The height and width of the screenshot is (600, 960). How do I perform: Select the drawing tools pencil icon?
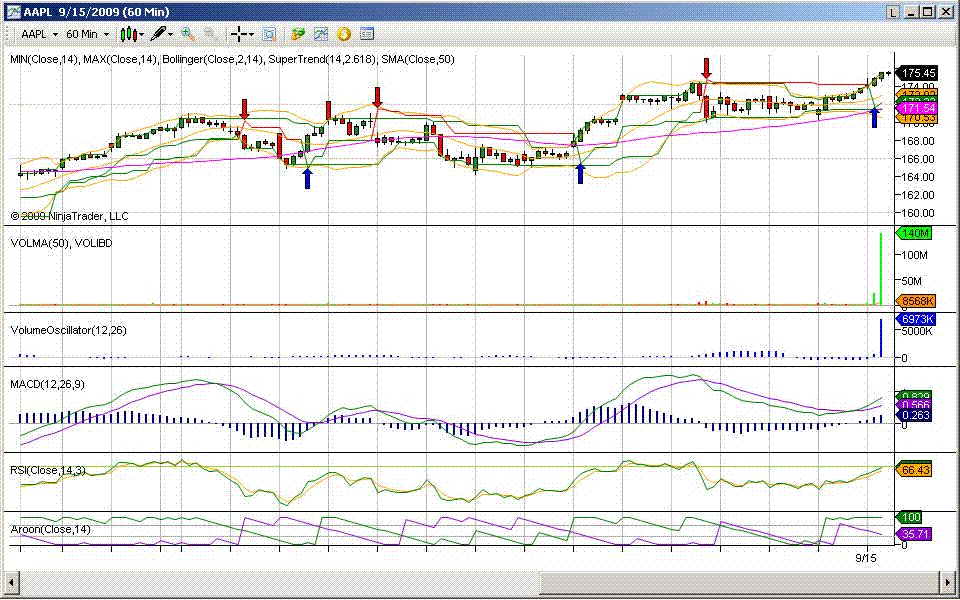click(x=158, y=34)
